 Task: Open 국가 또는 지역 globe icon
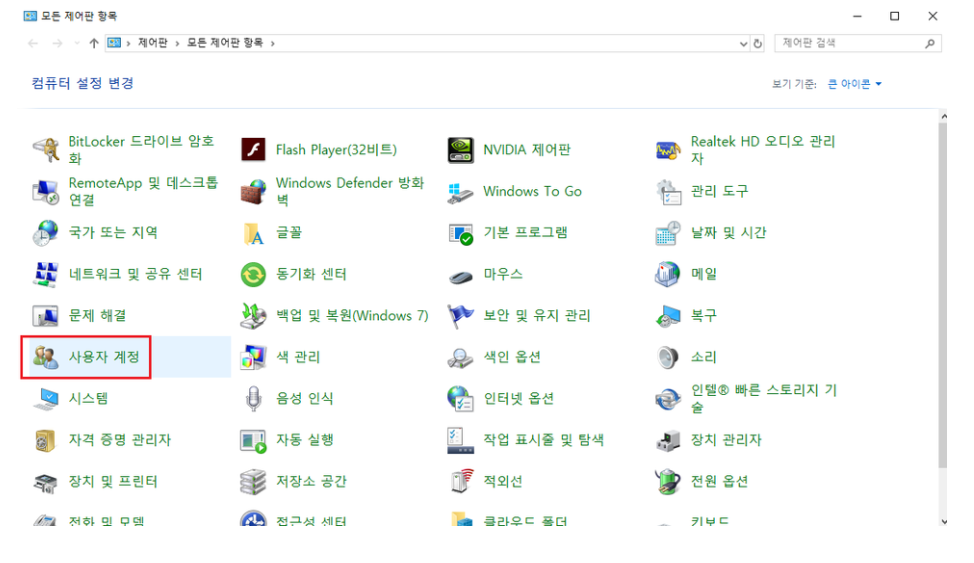[46, 233]
